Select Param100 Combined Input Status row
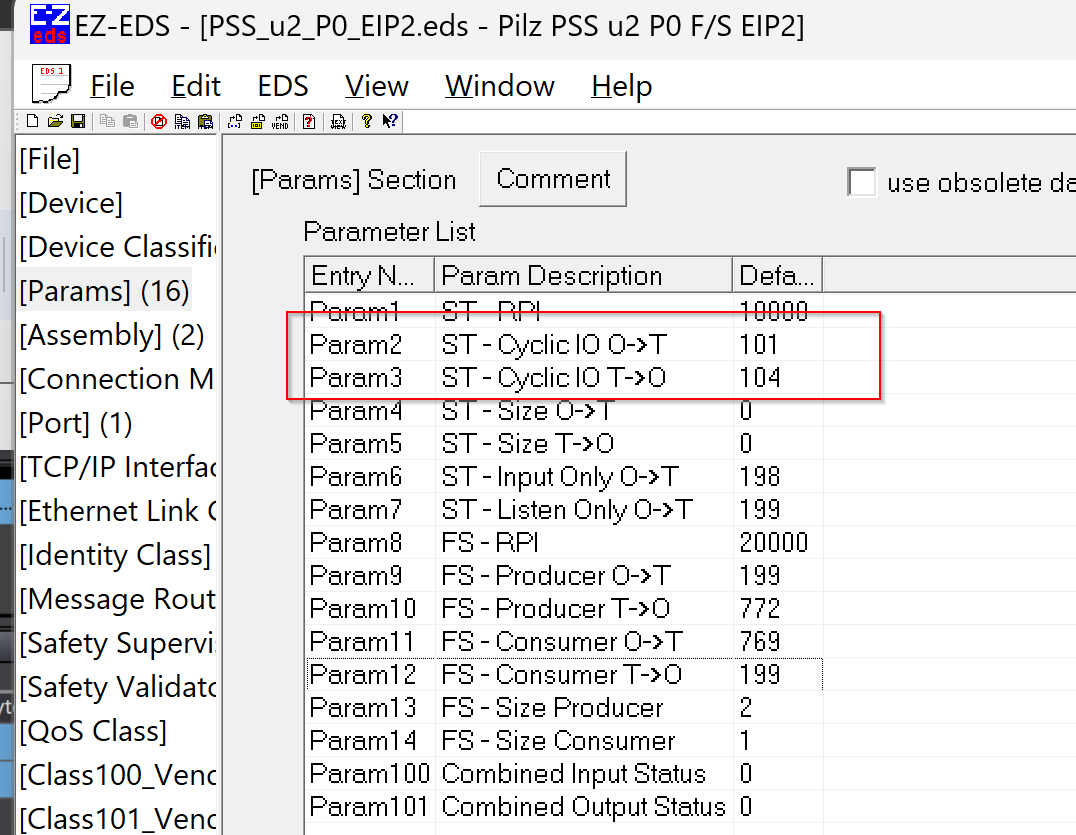Image resolution: width=1076 pixels, height=835 pixels. point(564,773)
